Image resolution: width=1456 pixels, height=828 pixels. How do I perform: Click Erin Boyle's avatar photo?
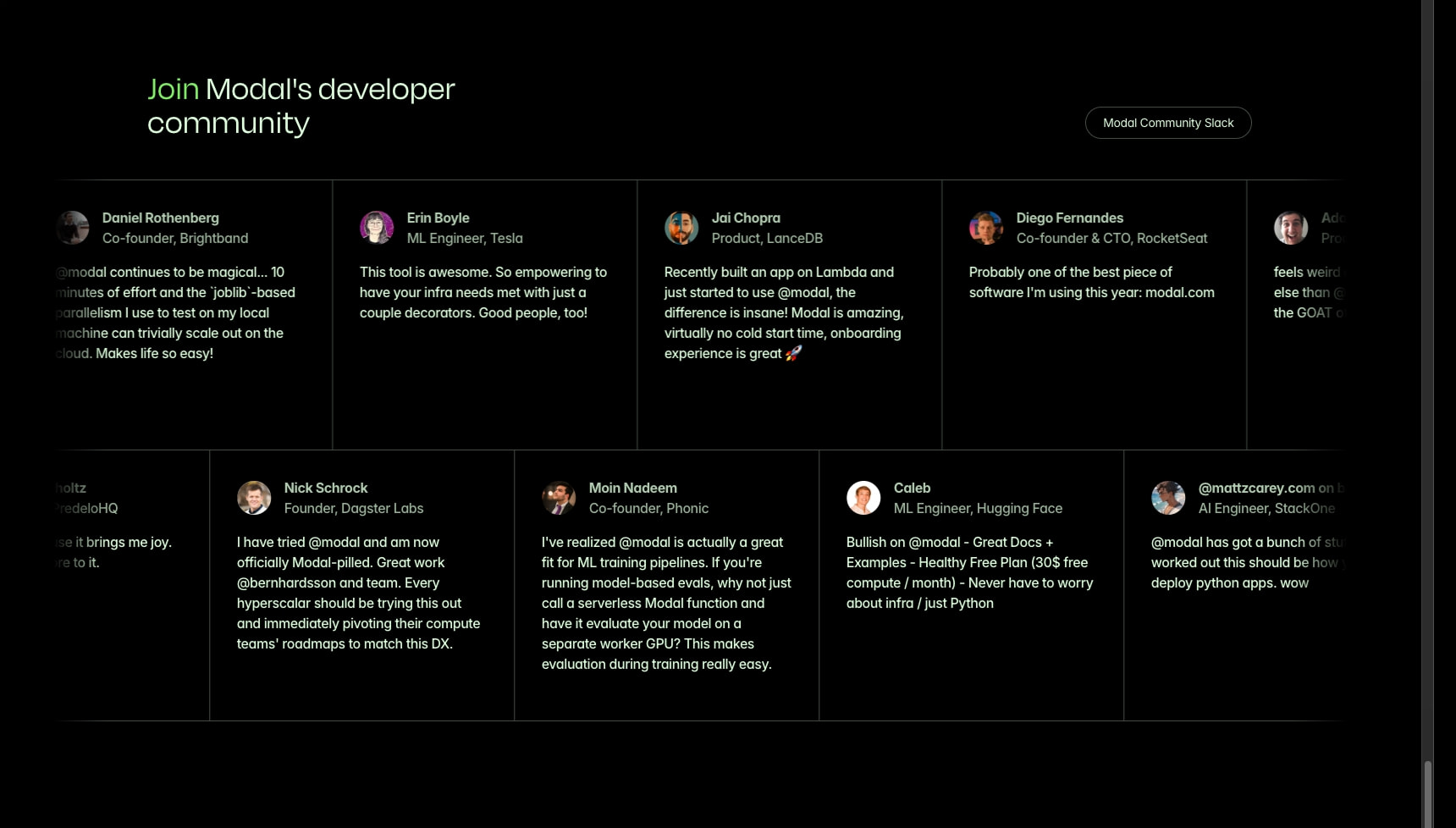377,228
